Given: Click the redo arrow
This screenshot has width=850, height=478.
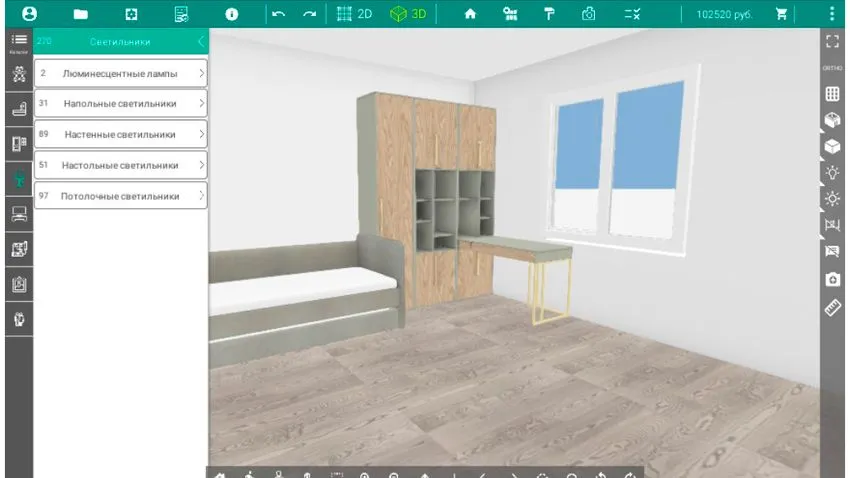Looking at the screenshot, I should pyautogui.click(x=309, y=14).
